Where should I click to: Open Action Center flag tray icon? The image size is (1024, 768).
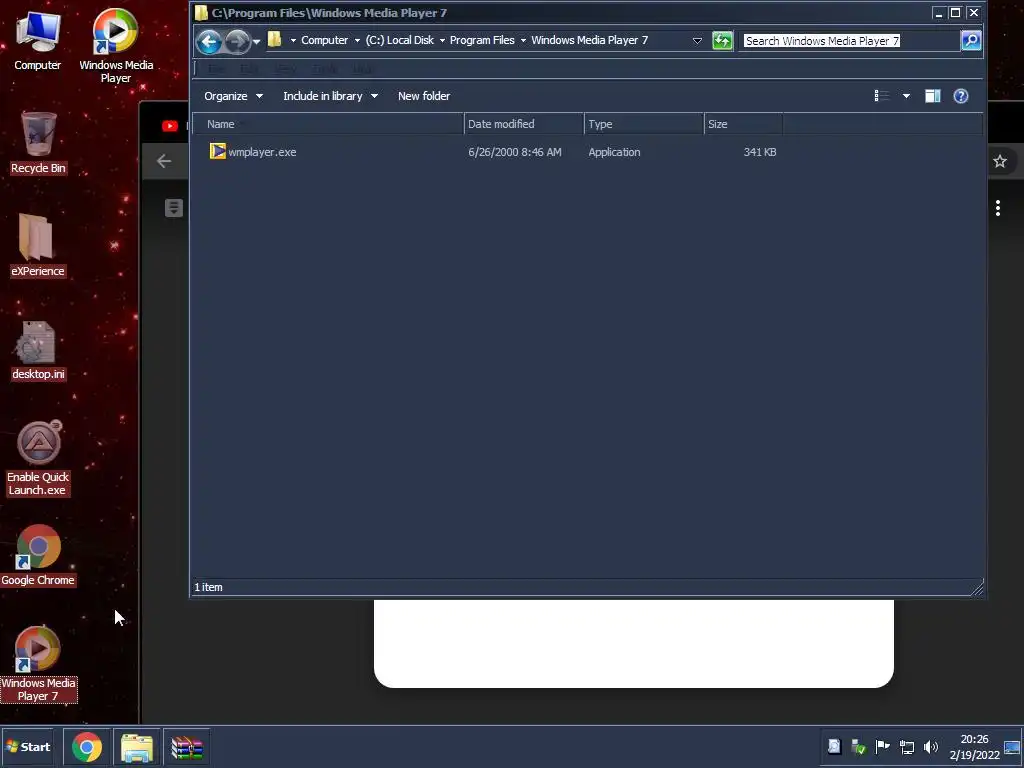pyautogui.click(x=882, y=746)
